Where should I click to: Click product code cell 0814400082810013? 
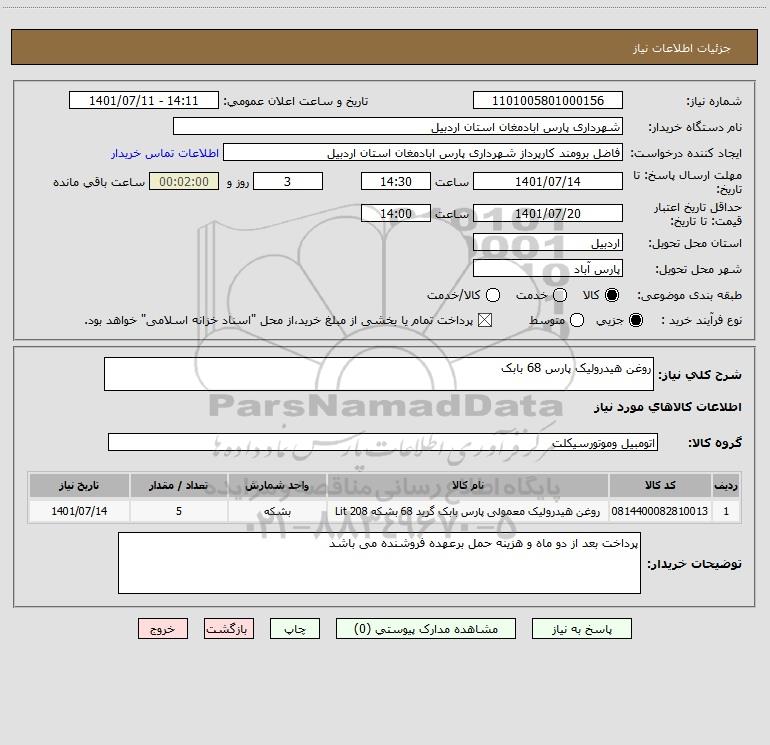(x=660, y=511)
